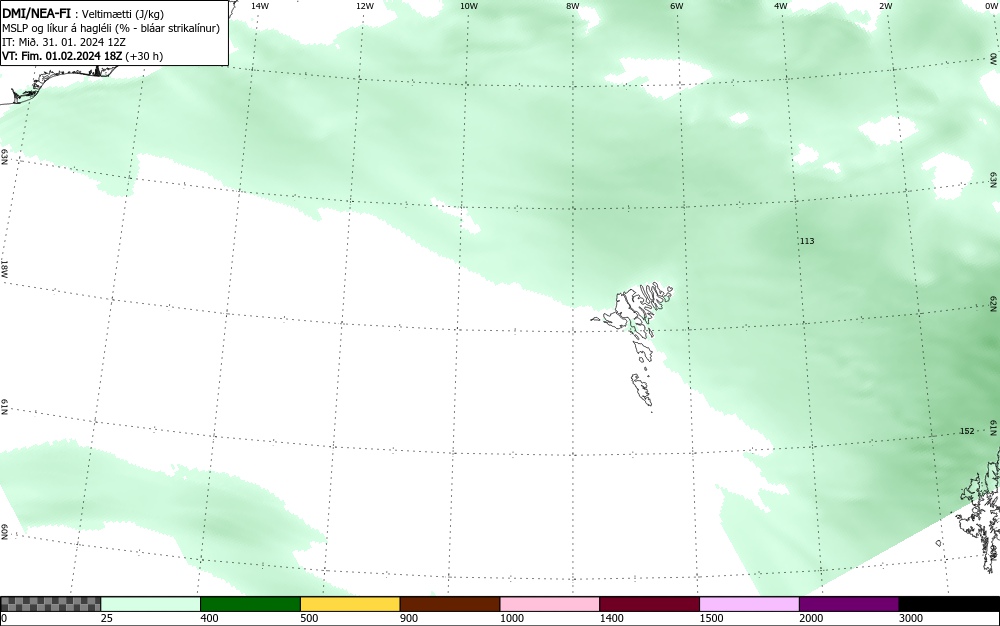Click the legend value 400
This screenshot has width=1000, height=626.
click(x=209, y=618)
